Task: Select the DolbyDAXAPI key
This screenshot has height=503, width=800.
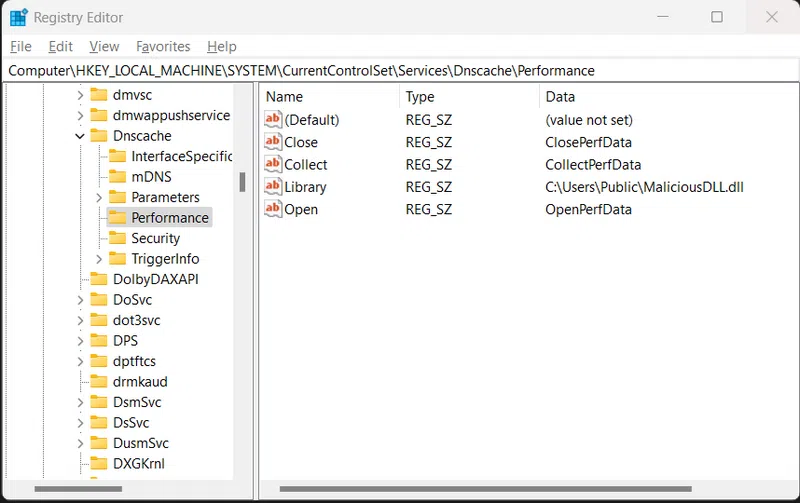Action: [x=155, y=279]
